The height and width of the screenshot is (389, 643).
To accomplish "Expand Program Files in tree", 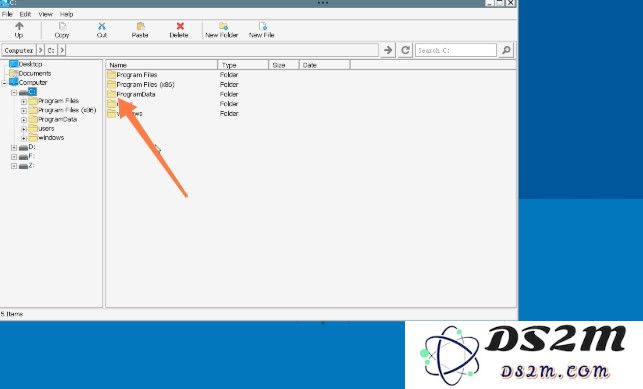I will [x=24, y=101].
